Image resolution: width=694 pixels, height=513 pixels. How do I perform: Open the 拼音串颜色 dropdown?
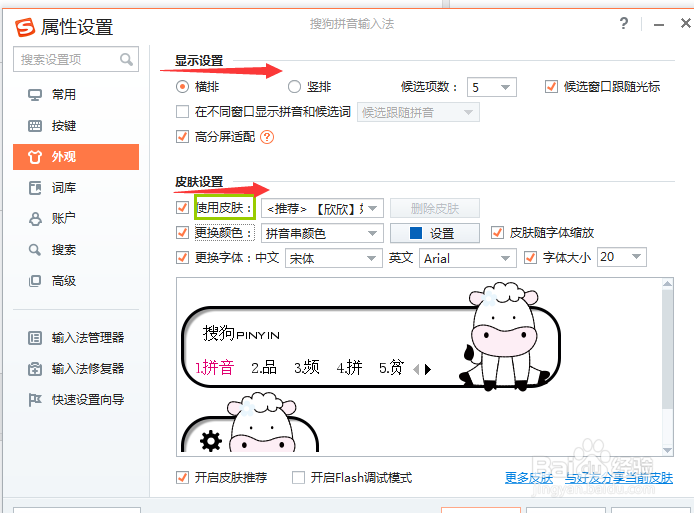[322, 233]
